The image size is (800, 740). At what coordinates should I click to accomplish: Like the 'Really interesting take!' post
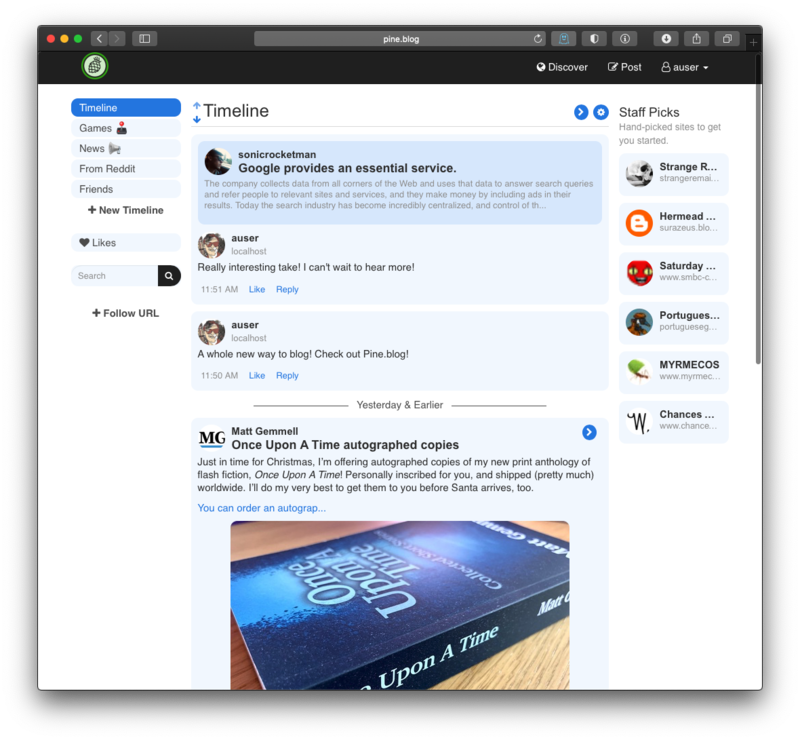(257, 289)
